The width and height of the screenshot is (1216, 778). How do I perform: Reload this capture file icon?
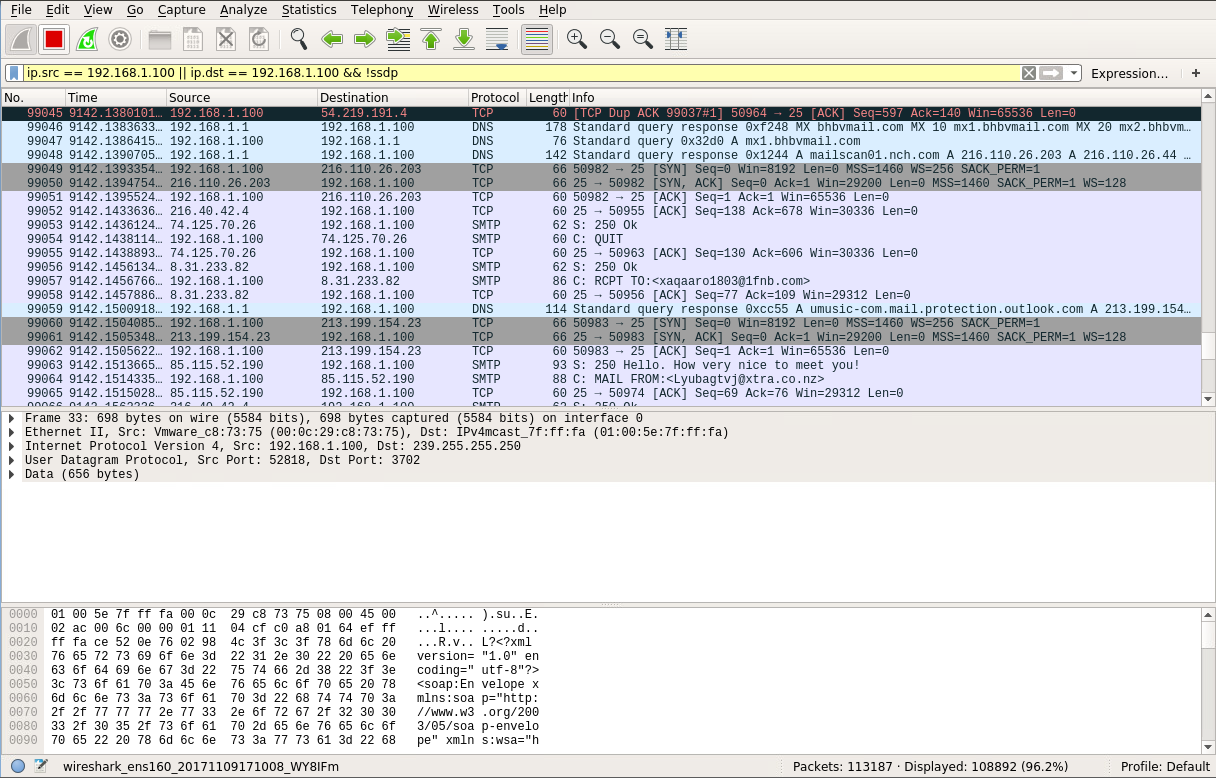pyautogui.click(x=259, y=39)
